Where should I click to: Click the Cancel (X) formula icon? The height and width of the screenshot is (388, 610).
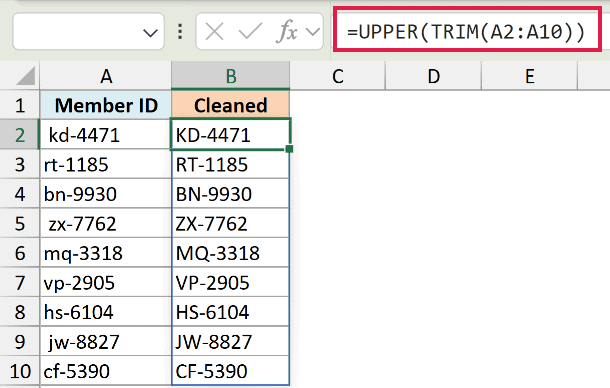coord(214,31)
